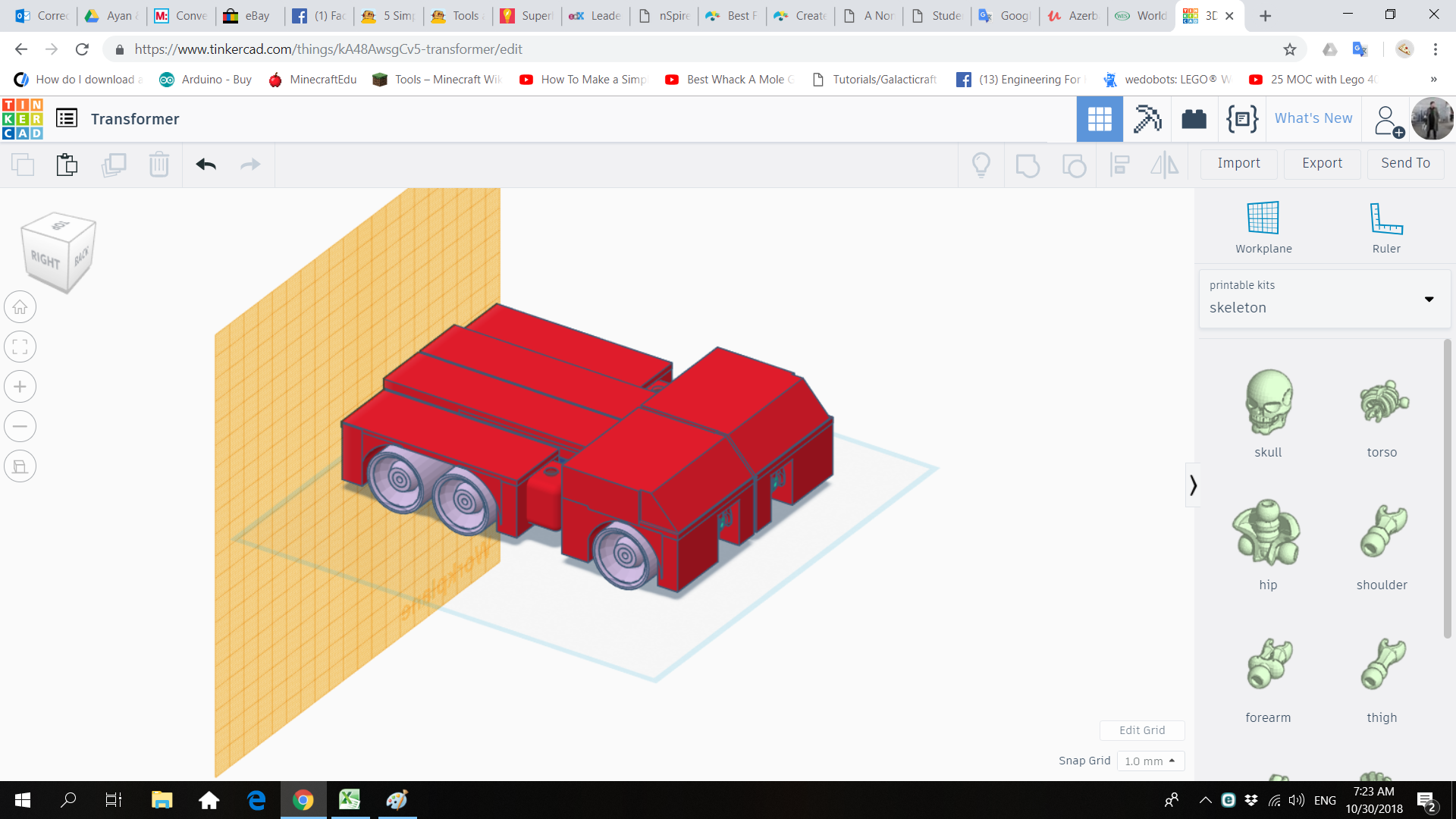Zoom out with the minus icon
The width and height of the screenshot is (1456, 819).
coord(20,426)
